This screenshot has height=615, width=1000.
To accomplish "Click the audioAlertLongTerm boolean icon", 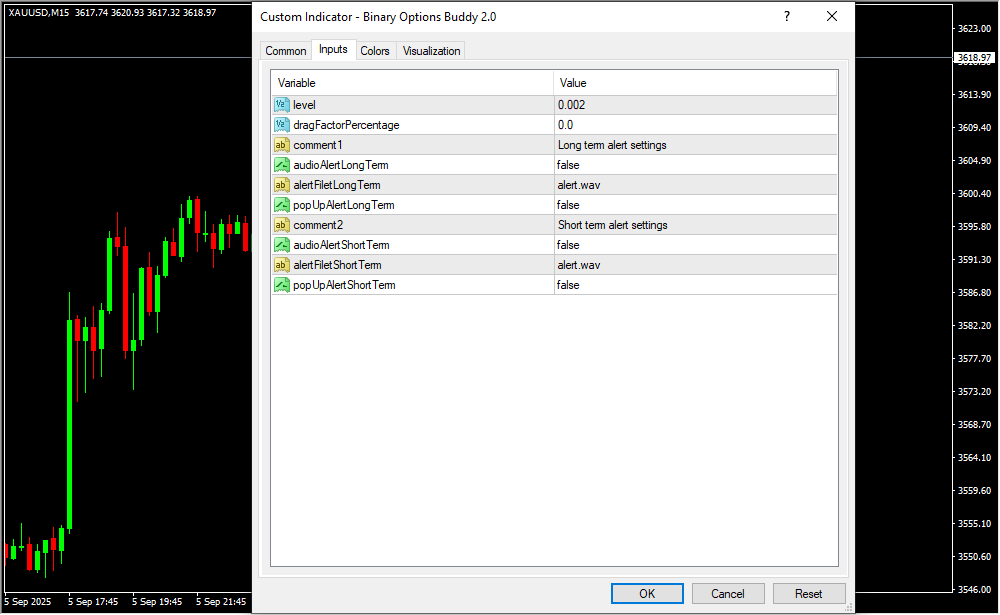I will (x=281, y=165).
